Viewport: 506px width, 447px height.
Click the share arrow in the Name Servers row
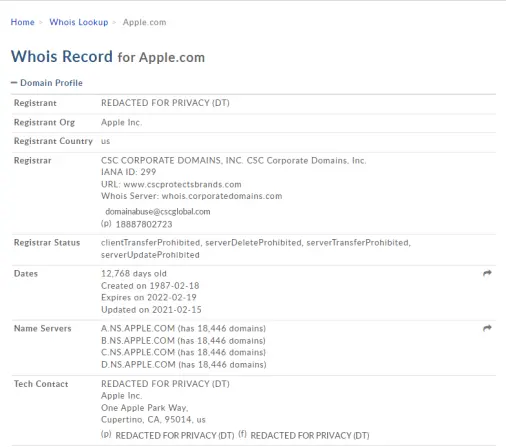487,328
